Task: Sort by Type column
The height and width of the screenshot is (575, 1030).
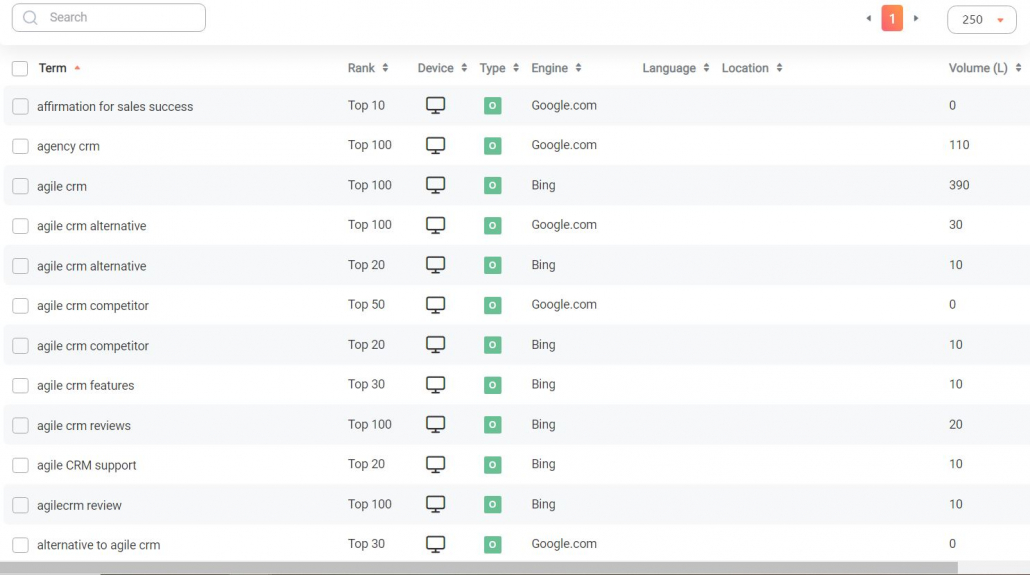Action: tap(499, 68)
